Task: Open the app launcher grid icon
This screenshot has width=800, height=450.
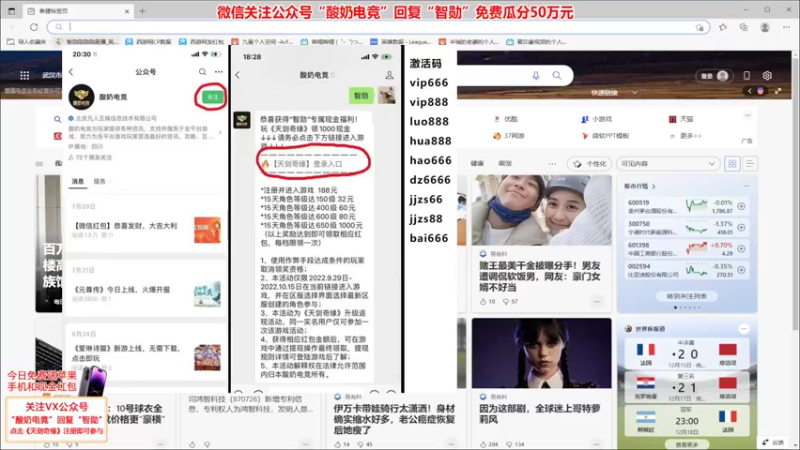Action: (x=24, y=76)
